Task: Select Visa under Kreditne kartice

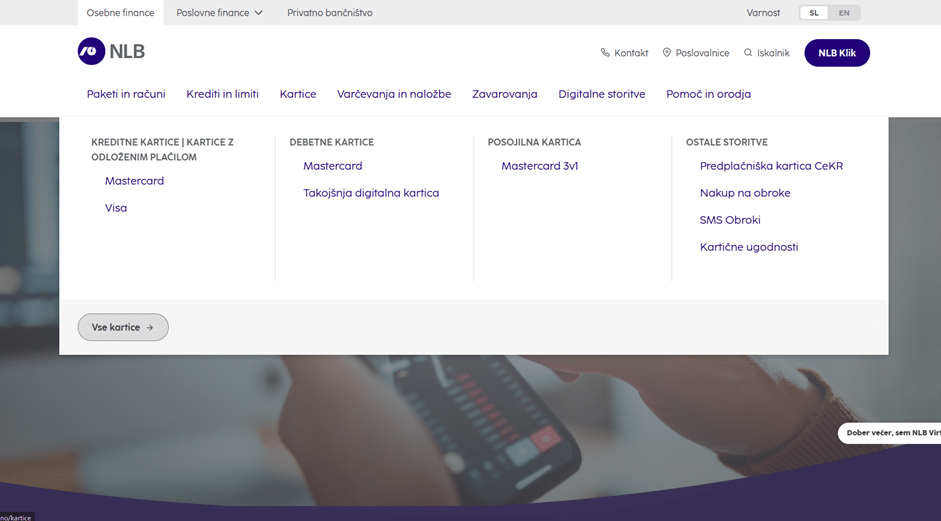Action: 116,208
